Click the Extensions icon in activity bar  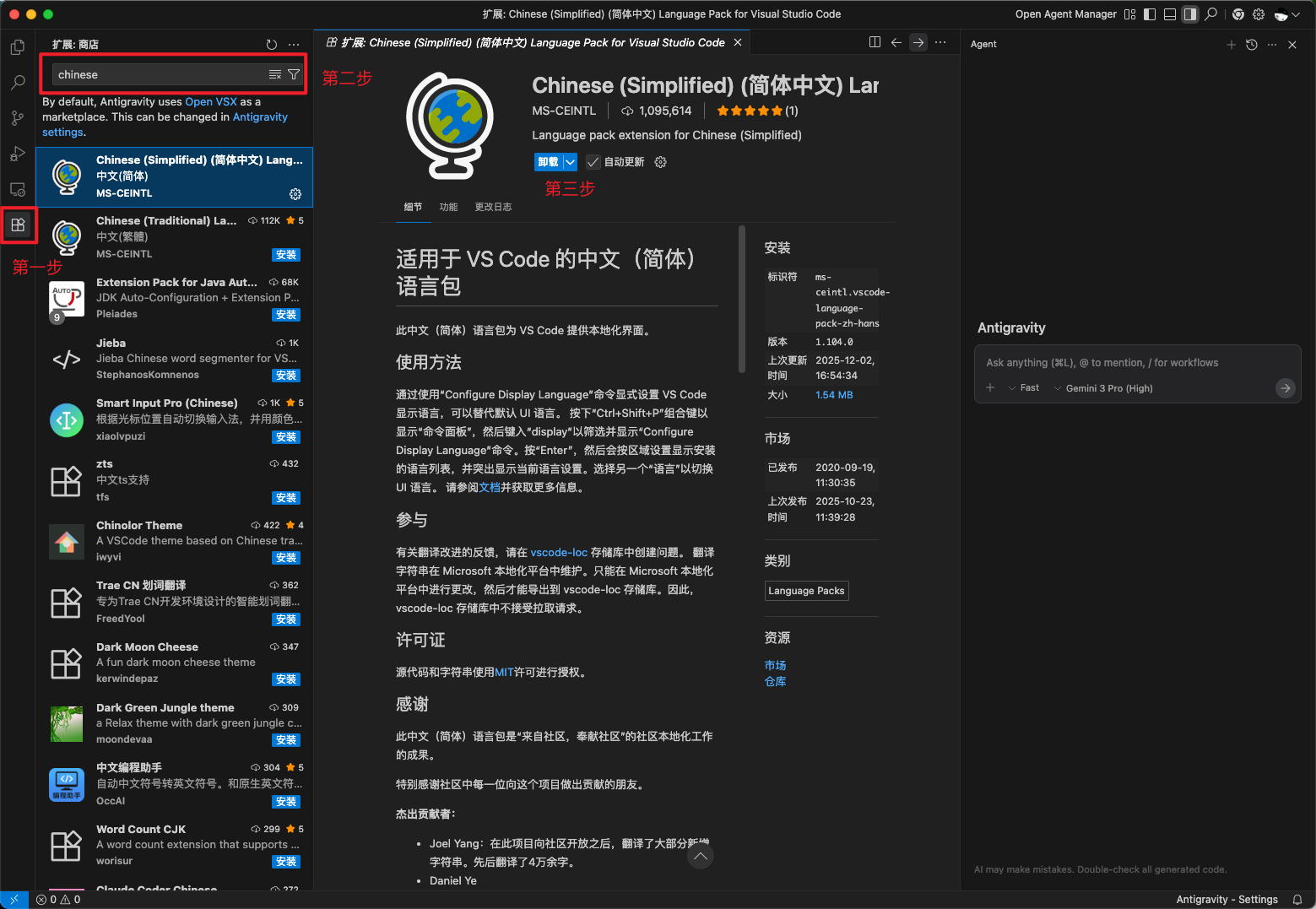tap(18, 225)
